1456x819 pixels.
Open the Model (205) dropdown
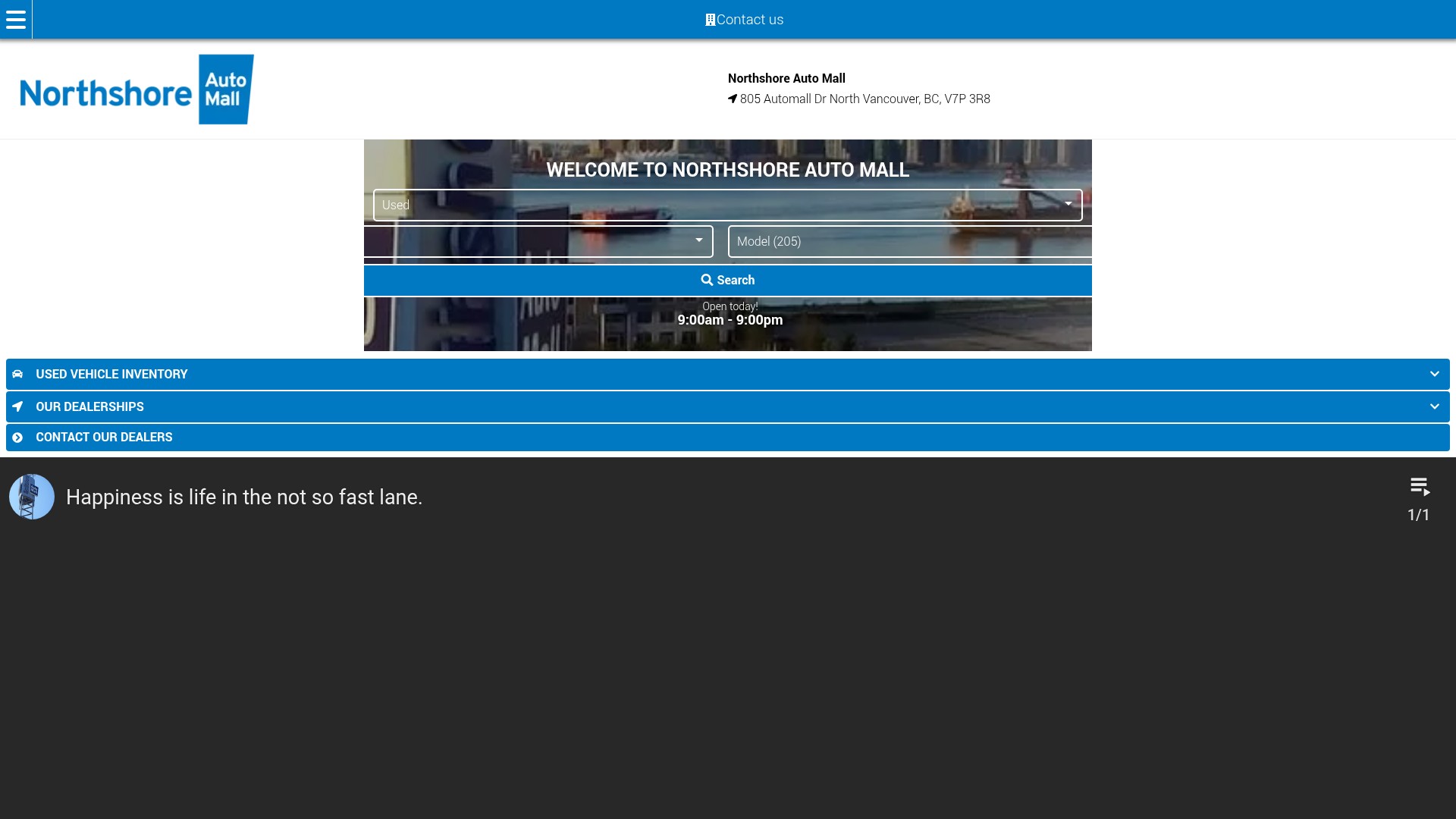[x=910, y=241]
